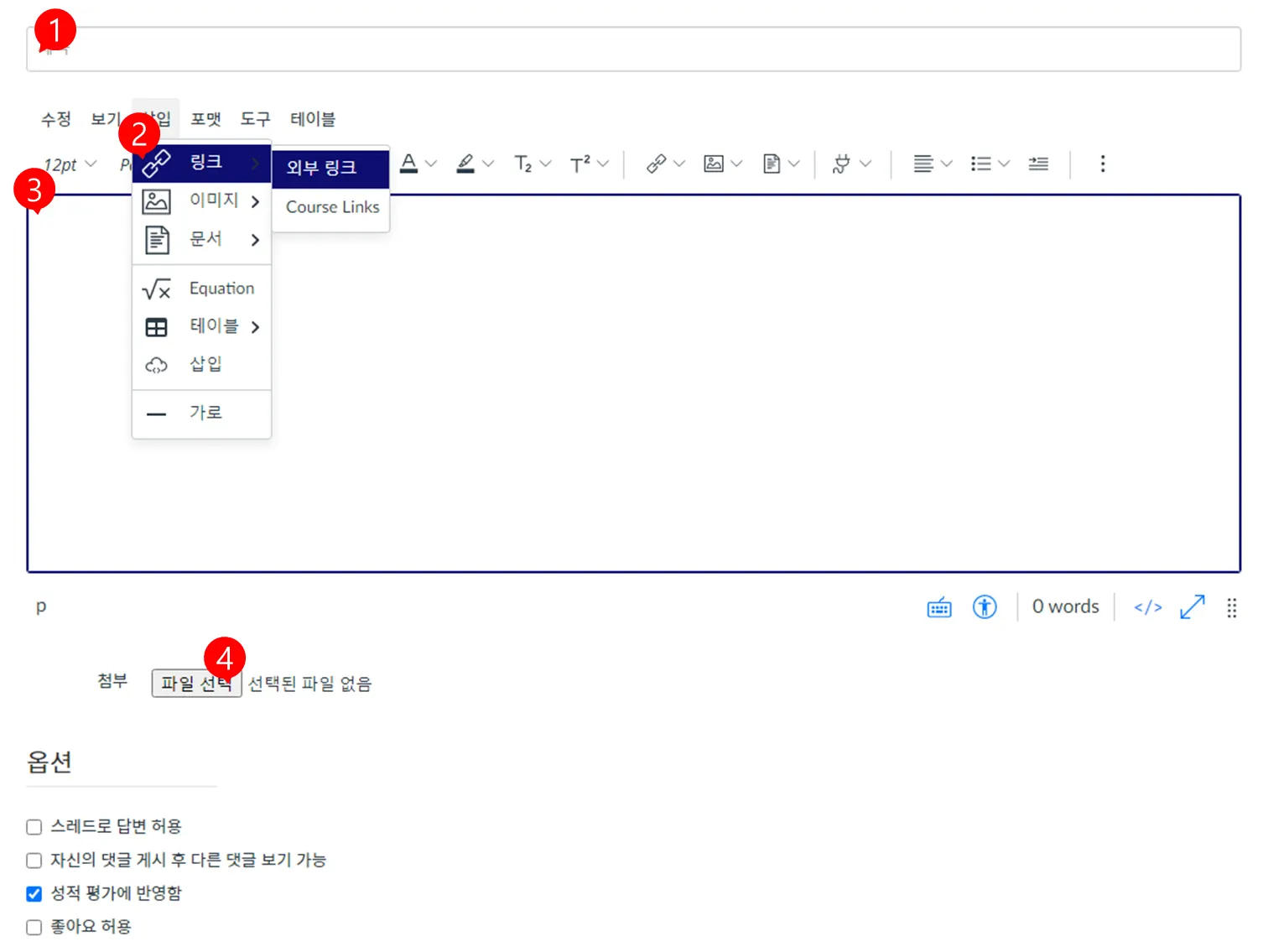This screenshot has width=1263, height=952.
Task: Uncheck 성적 평가에 반영함 checkbox
Action: pyautogui.click(x=34, y=894)
